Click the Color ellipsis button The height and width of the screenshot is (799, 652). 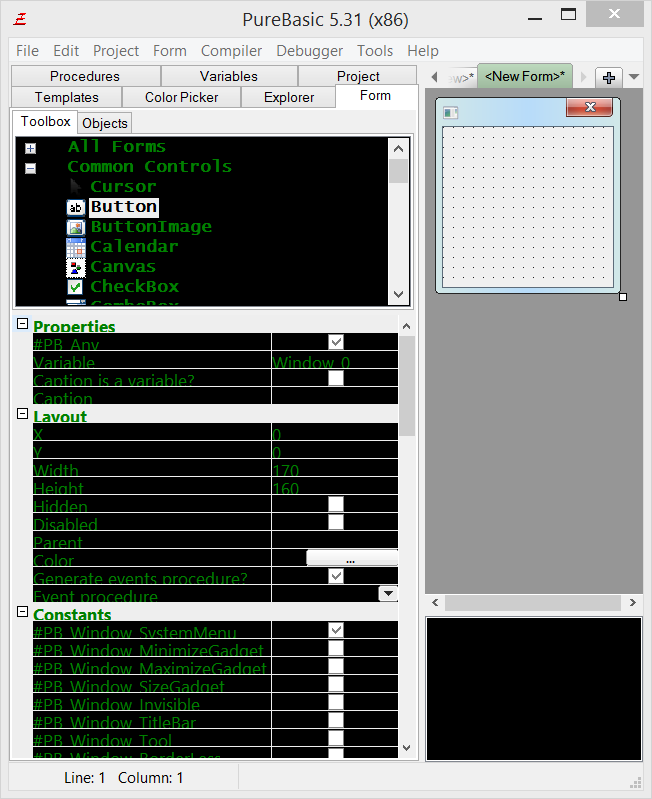(x=351, y=559)
